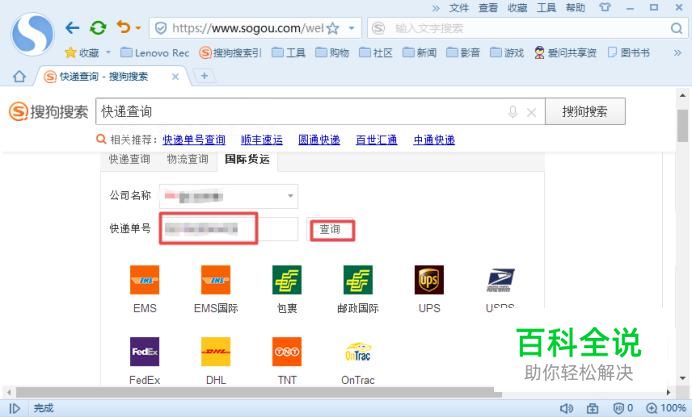This screenshot has height=417, width=692.
Task: Show more bookmarks with chevron
Action: tap(677, 53)
